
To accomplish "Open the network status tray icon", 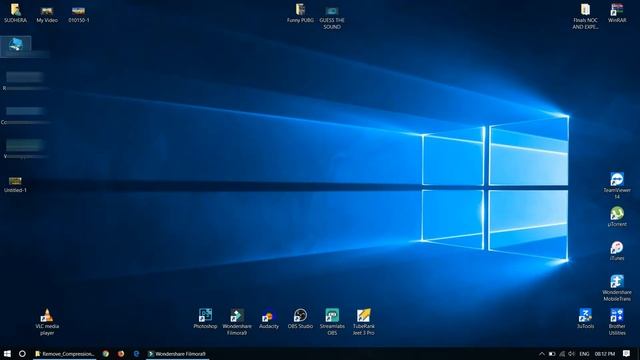I will coord(562,354).
